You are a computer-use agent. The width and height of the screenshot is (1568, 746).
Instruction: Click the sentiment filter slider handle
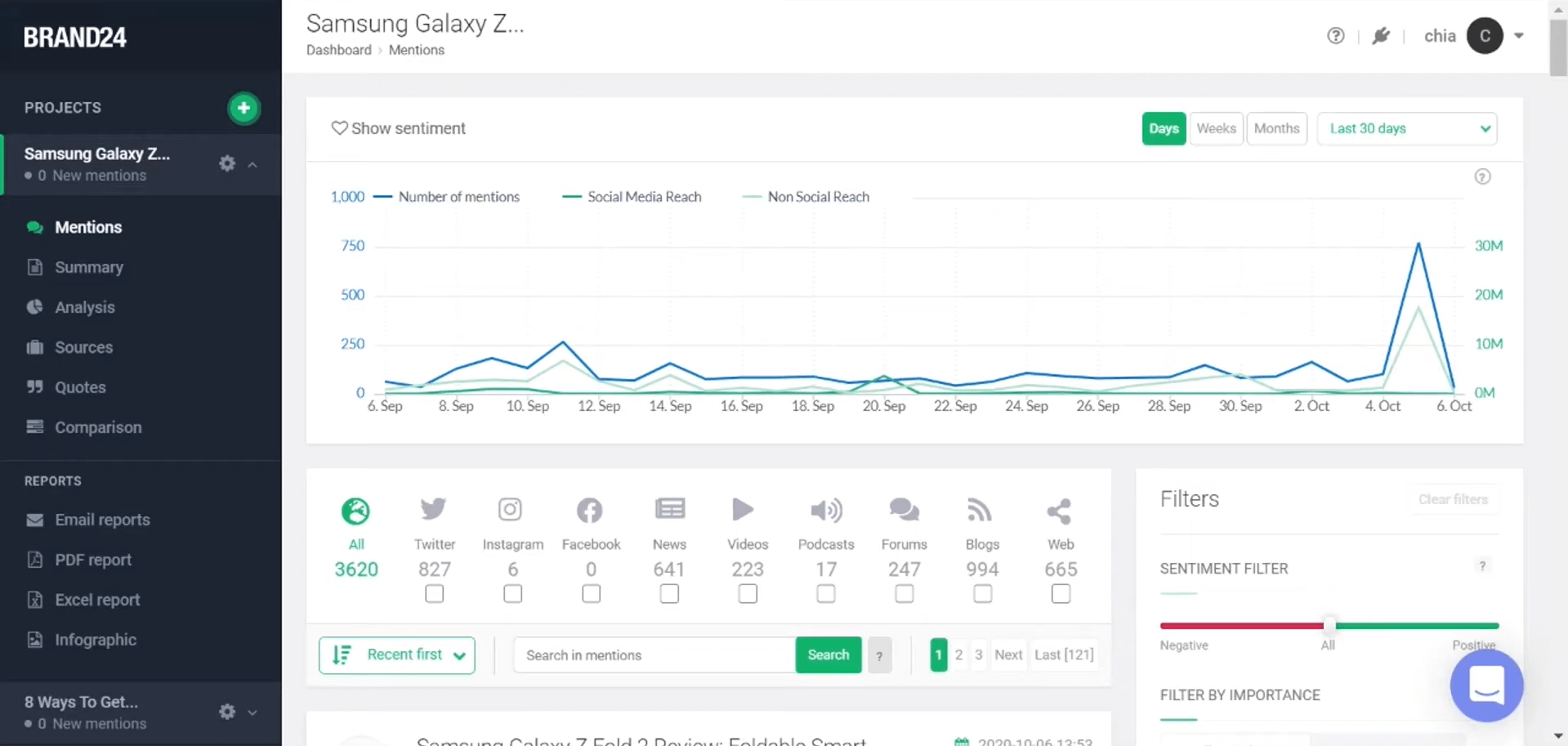coord(1329,626)
